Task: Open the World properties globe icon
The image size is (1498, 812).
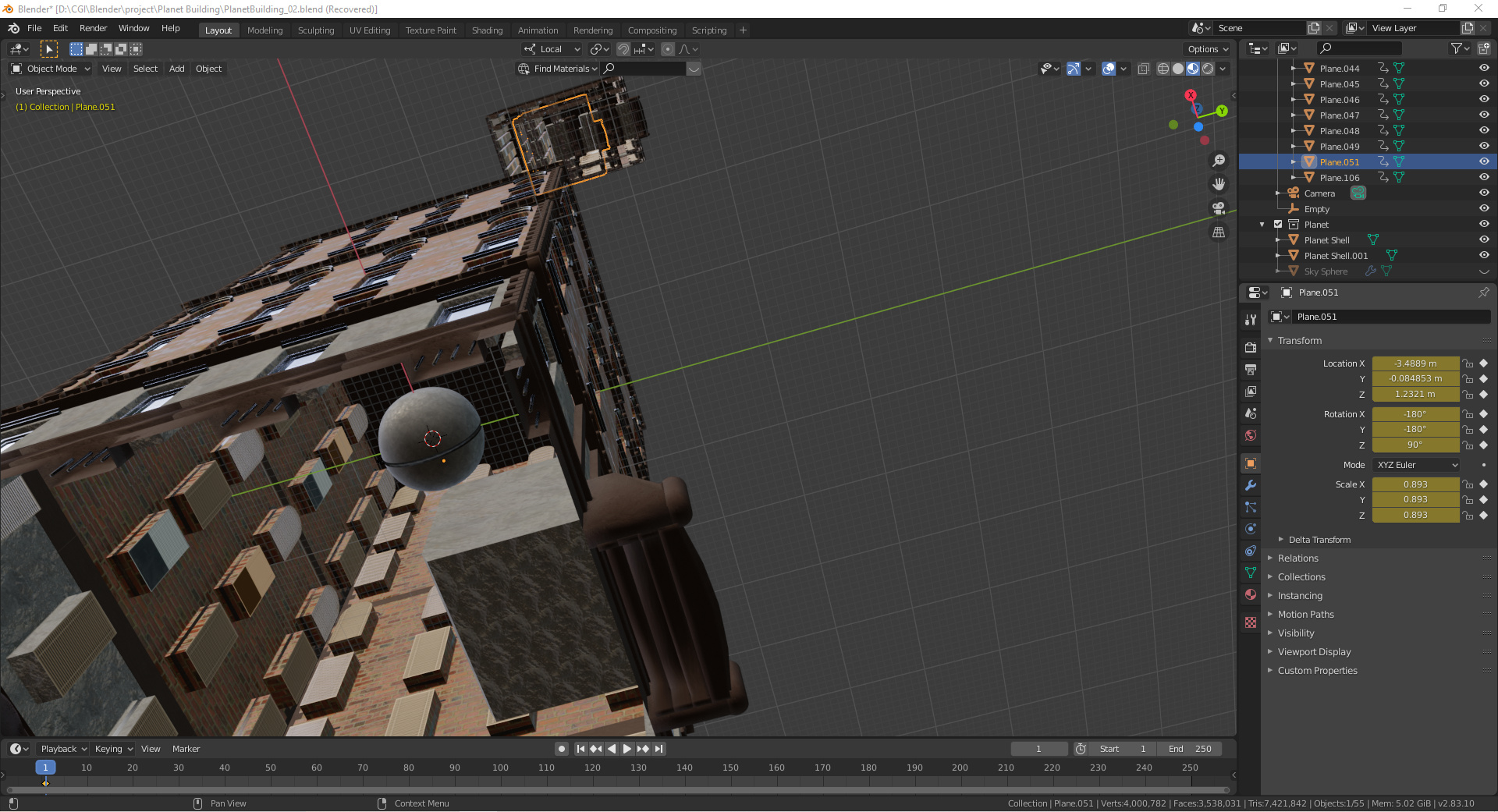Action: click(1251, 435)
